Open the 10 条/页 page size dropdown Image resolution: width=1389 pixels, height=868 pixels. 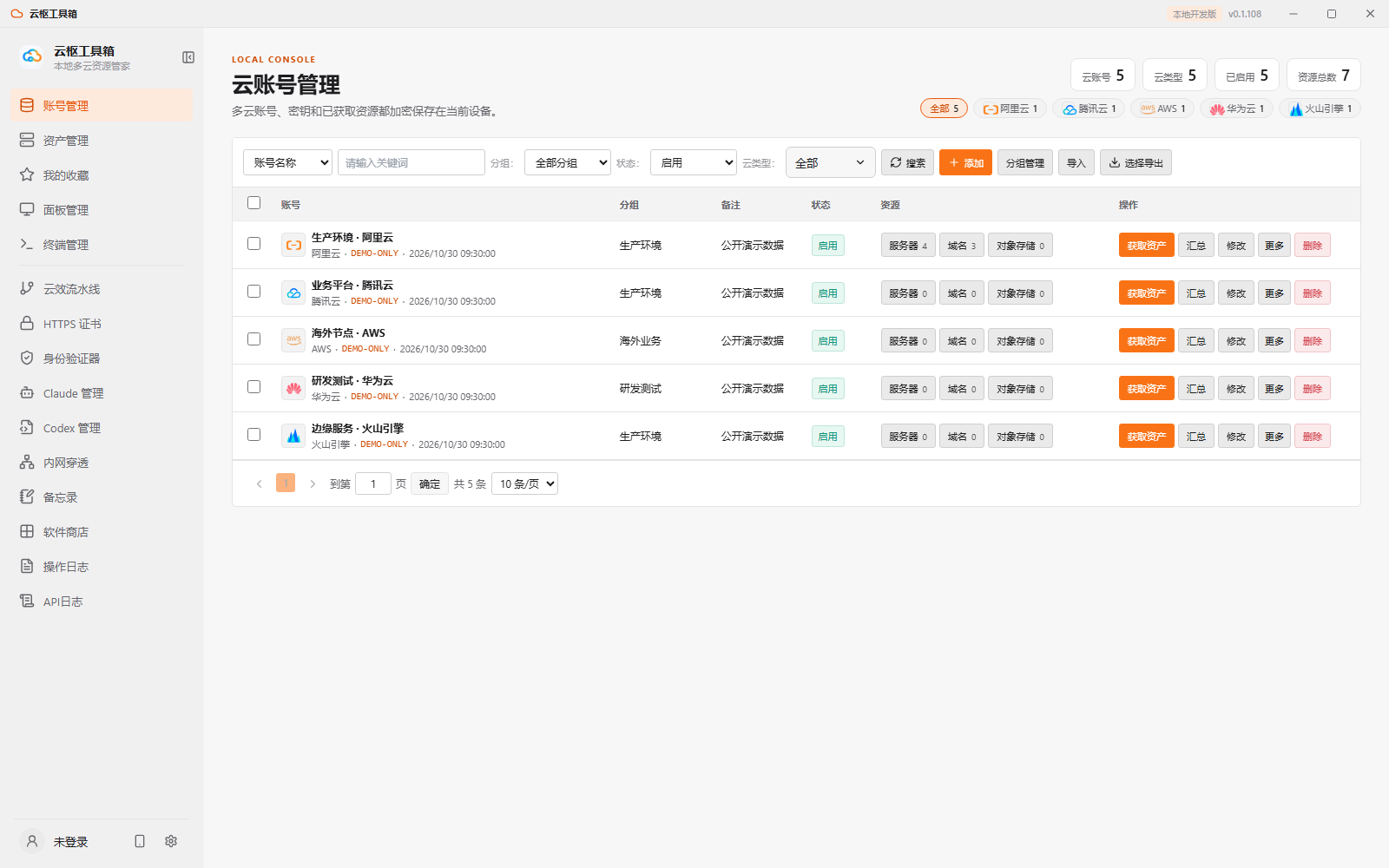click(524, 483)
